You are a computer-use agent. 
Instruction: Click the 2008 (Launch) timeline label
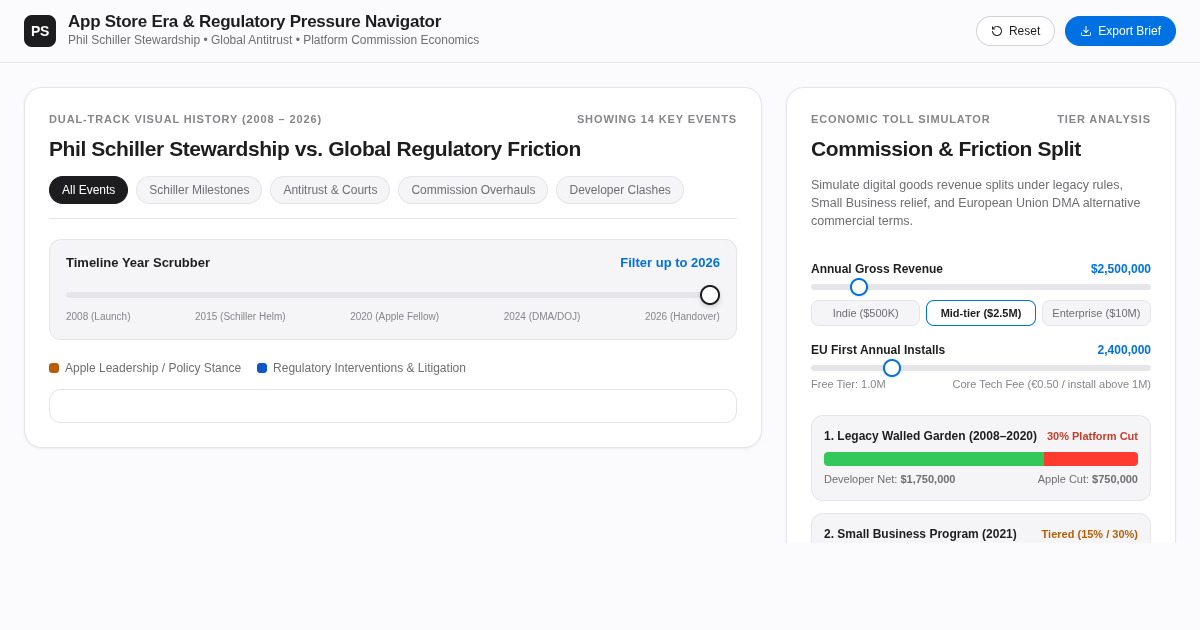pyautogui.click(x=98, y=316)
